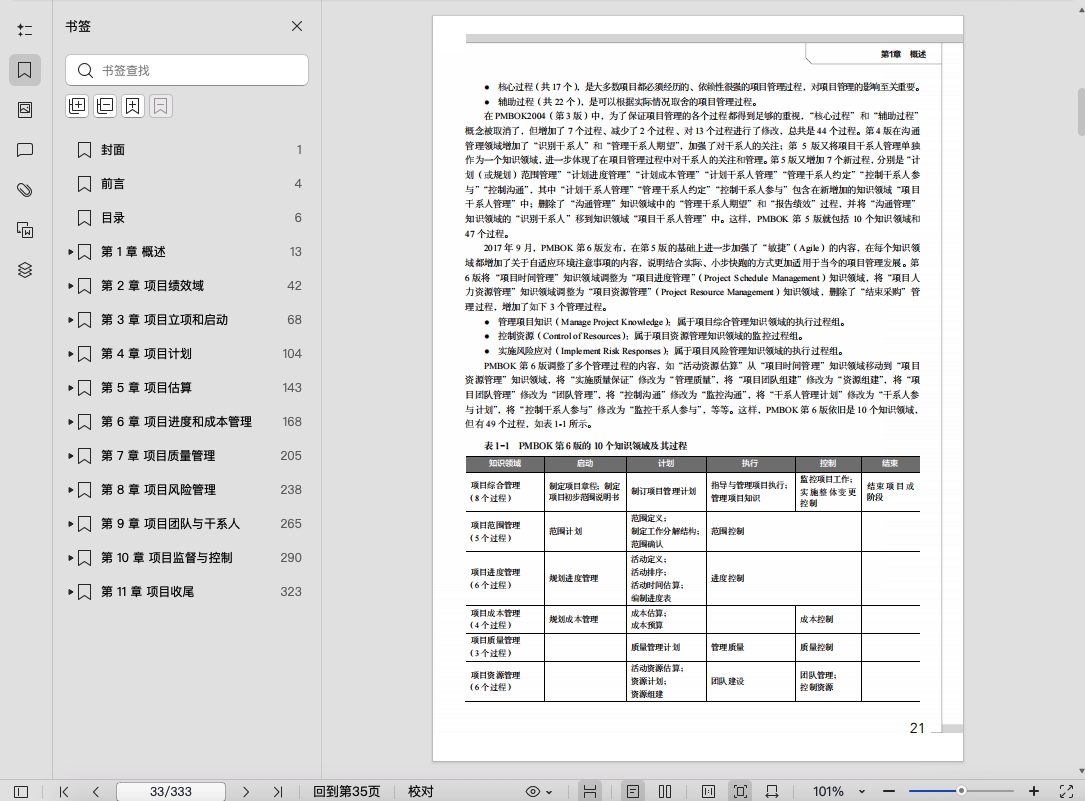
Task: Set the actual size view icon
Action: (708, 791)
